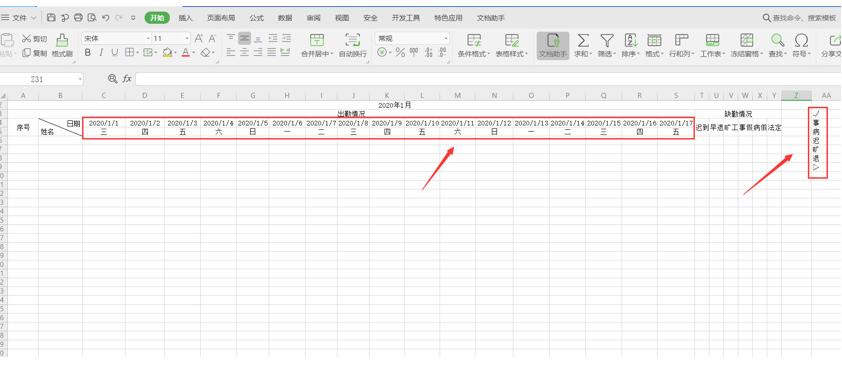Image resolution: width=842 pixels, height=367 pixels.
Task: Click the Conditional Formatting icon
Action: click(474, 40)
